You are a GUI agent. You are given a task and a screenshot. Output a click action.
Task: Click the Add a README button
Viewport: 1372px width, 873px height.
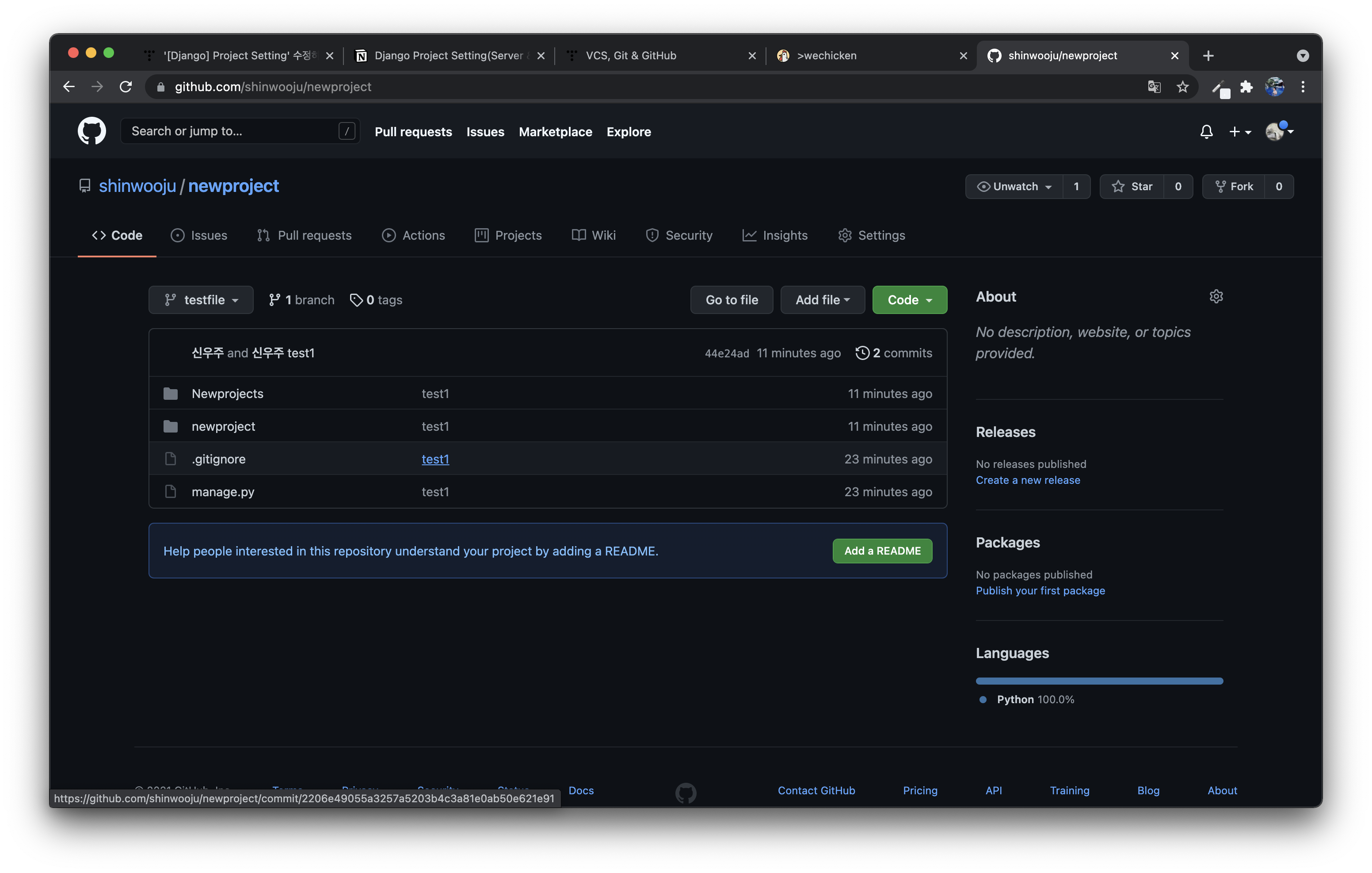pos(882,551)
